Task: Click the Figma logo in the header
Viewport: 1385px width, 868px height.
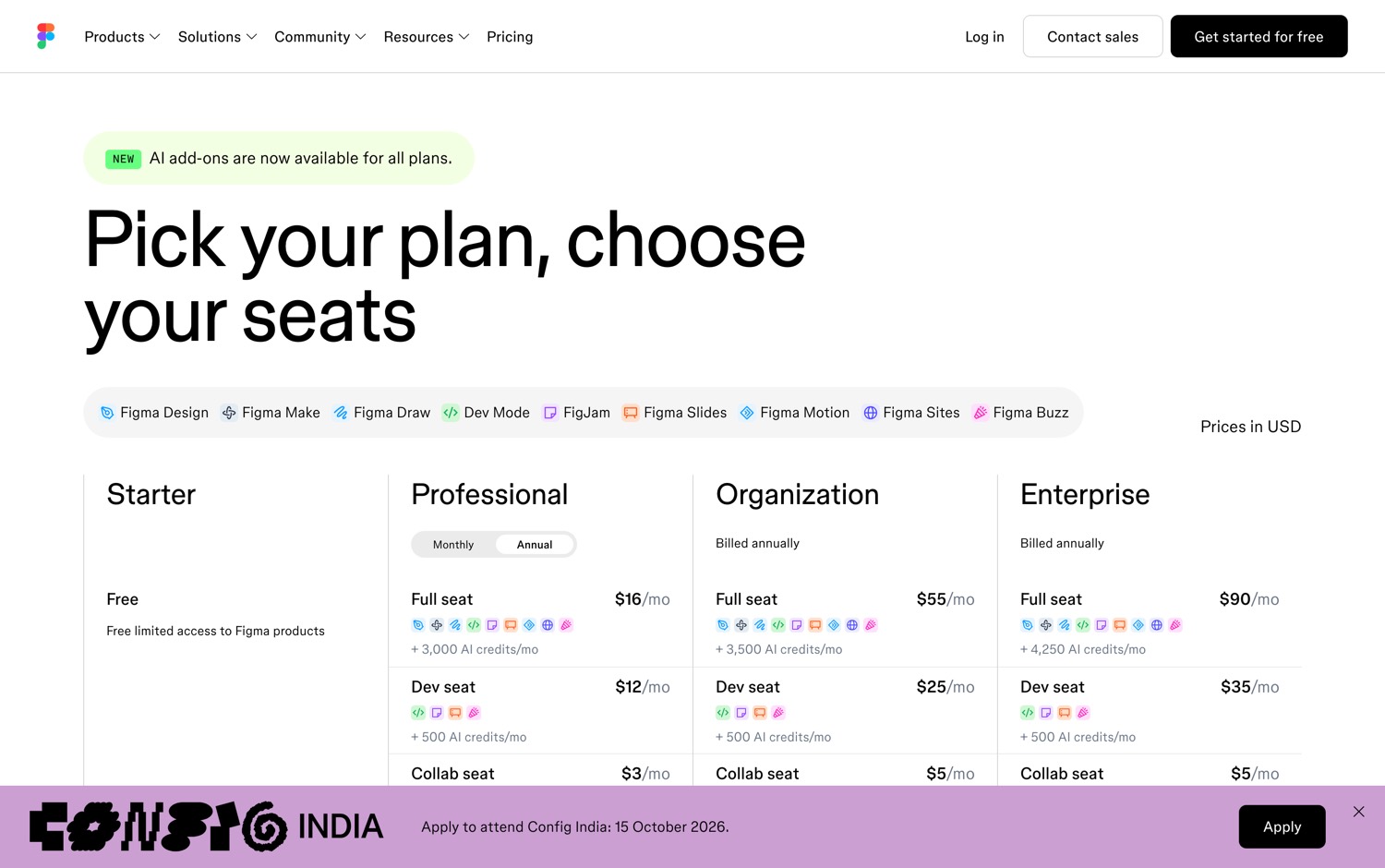Action: point(46,36)
